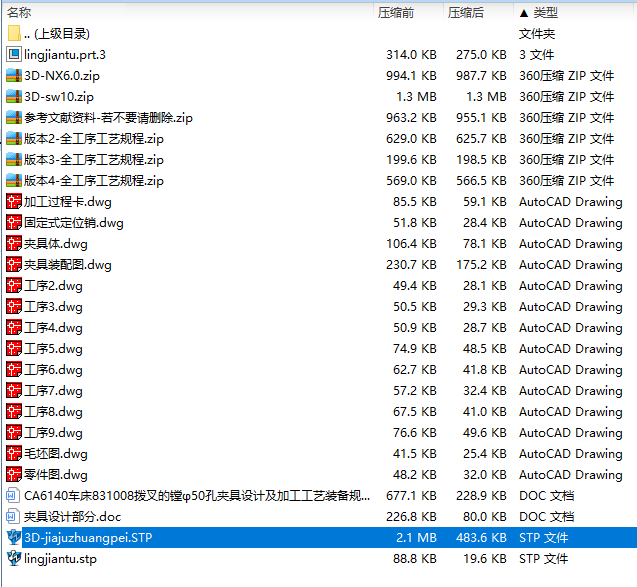Viewport: 637px width, 587px height.
Task: Select file name 参考文献资料-若不要请删除.zip
Action: tap(108, 117)
